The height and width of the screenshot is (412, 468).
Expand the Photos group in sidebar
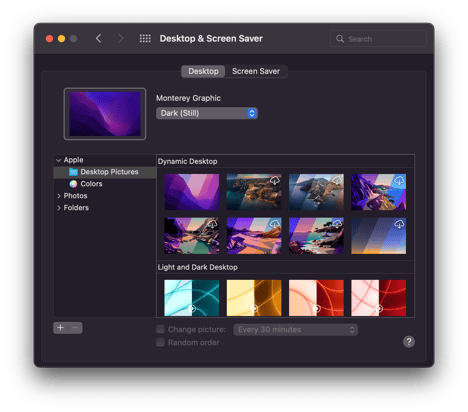click(x=59, y=196)
